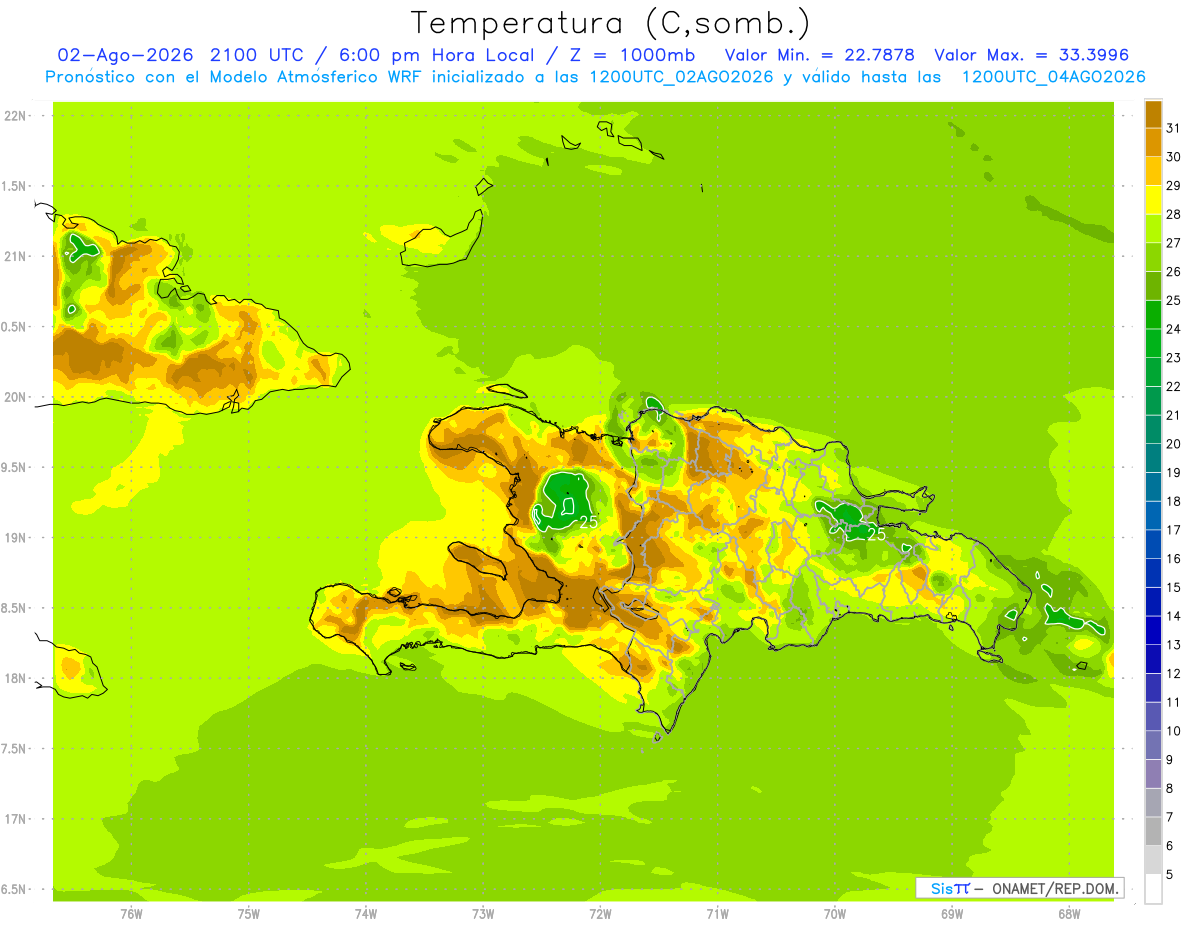Click the "25" contour label in northeastern Dominican Republic
This screenshot has height=927, width=1200.
click(876, 535)
